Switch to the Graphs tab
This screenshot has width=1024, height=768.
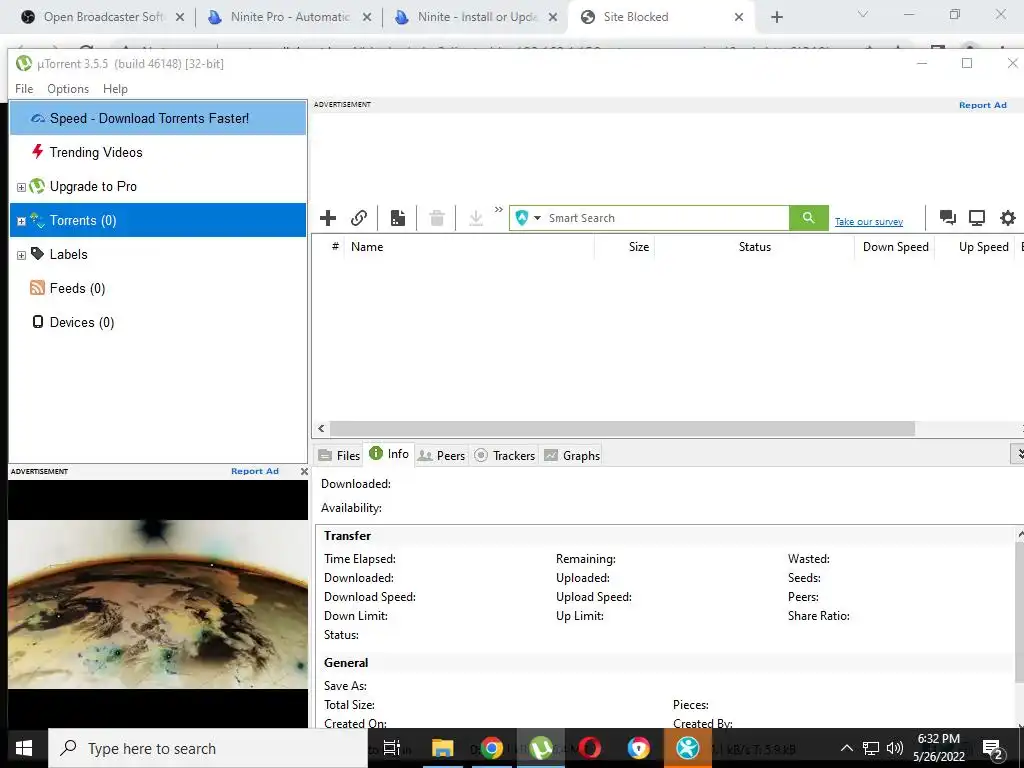(572, 455)
